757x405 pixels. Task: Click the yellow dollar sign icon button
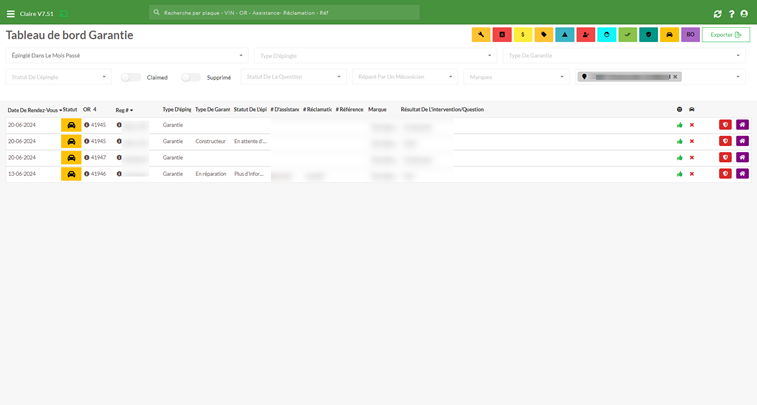coord(523,35)
